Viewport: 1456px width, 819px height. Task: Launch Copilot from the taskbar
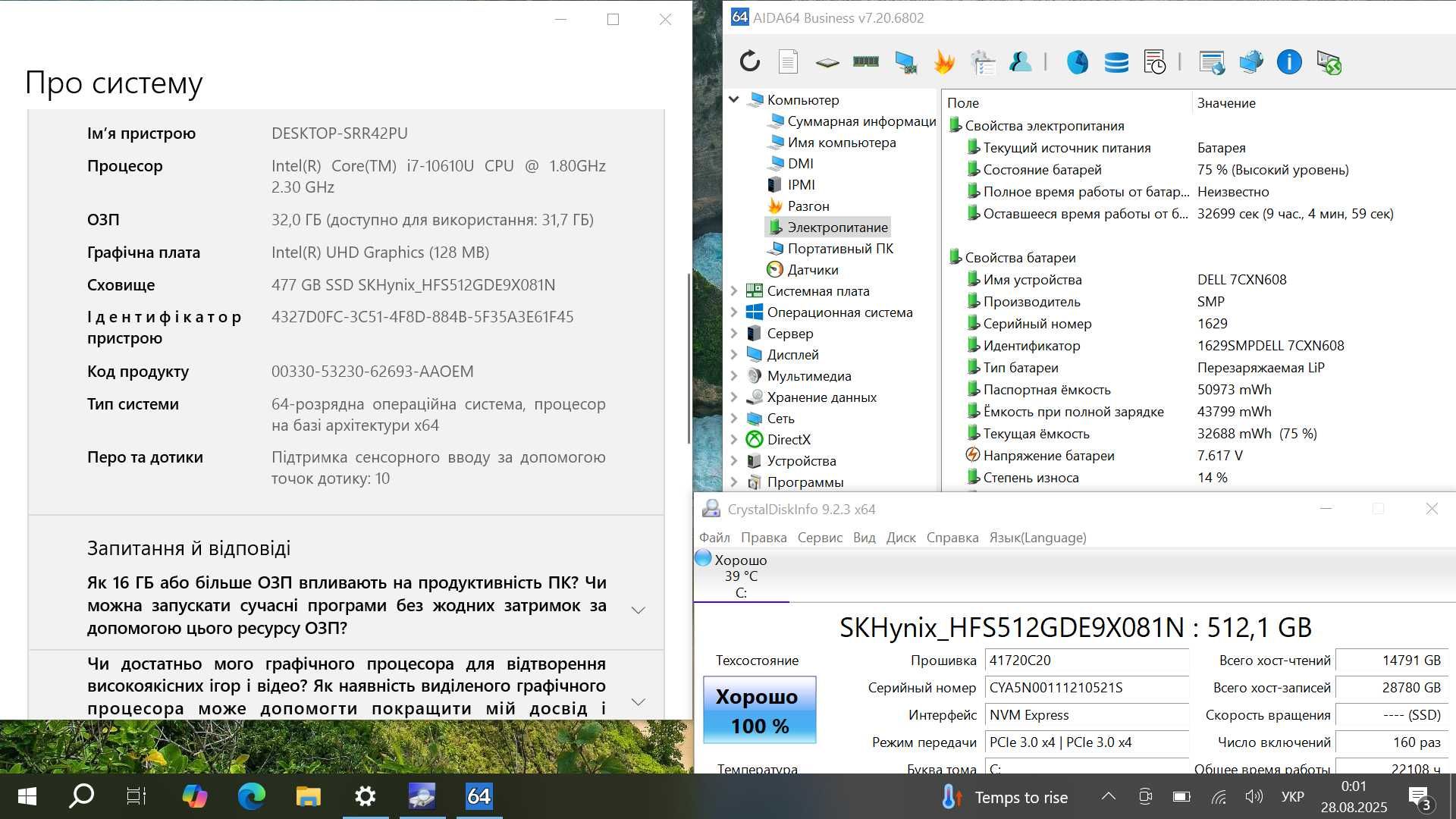(x=194, y=796)
